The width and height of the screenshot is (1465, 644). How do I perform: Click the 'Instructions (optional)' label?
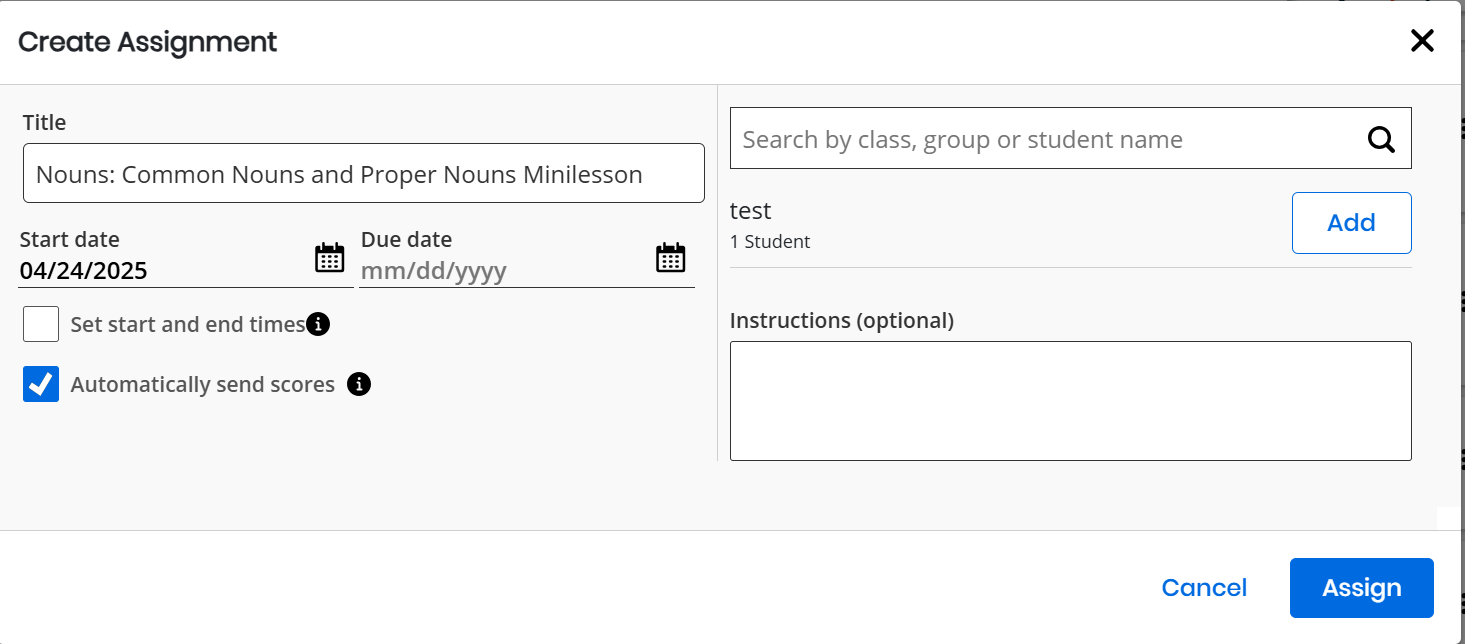point(841,321)
